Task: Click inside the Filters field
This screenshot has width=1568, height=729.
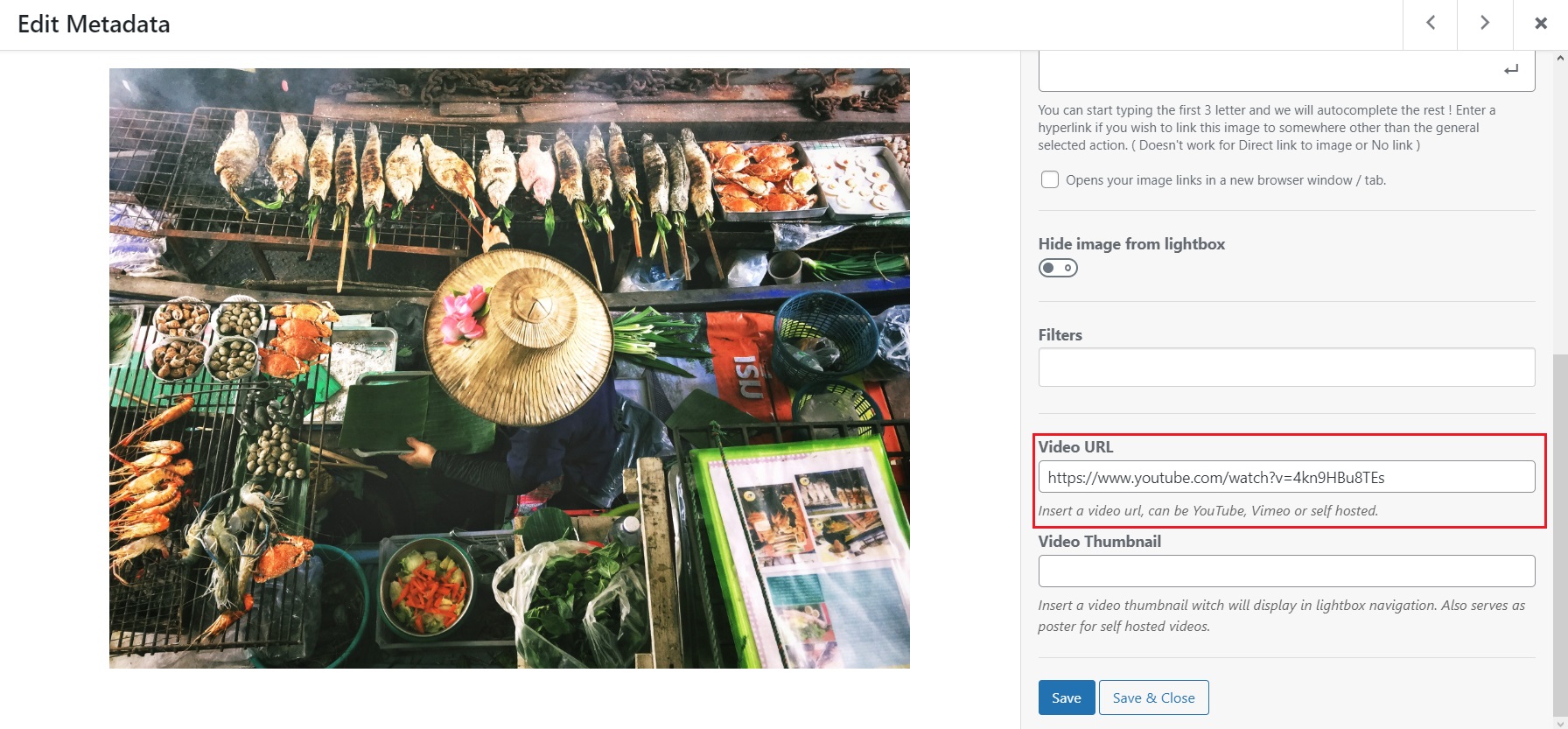Action: [x=1286, y=368]
